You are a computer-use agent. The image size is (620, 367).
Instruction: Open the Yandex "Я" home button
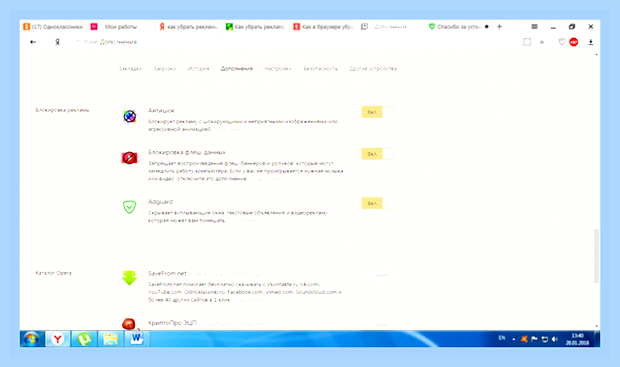[x=57, y=42]
